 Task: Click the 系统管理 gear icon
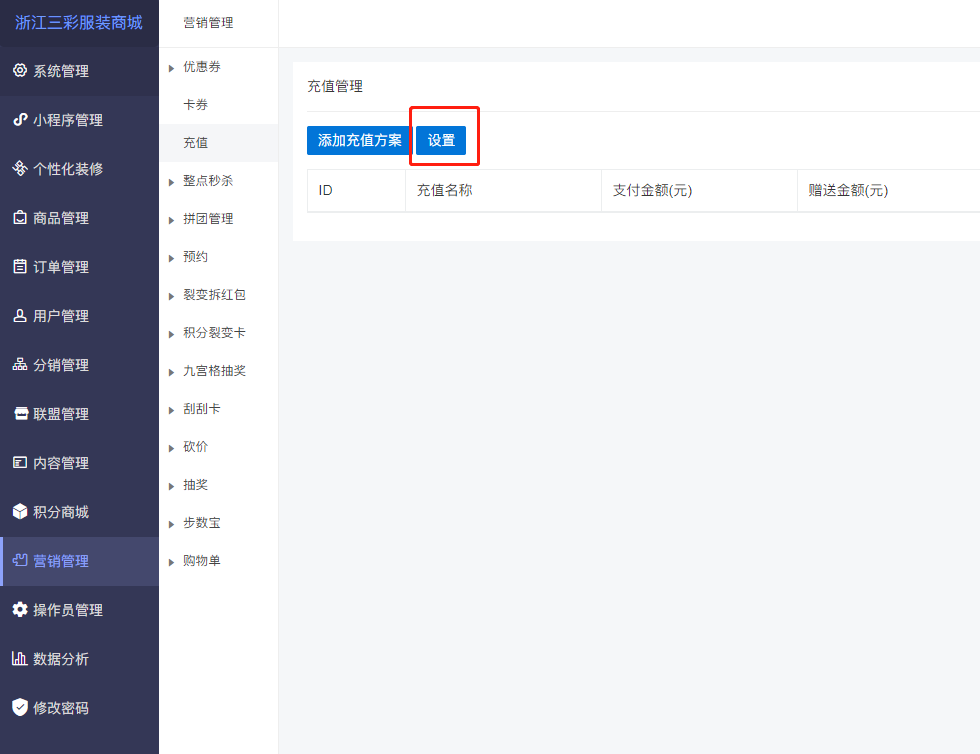click(x=20, y=70)
